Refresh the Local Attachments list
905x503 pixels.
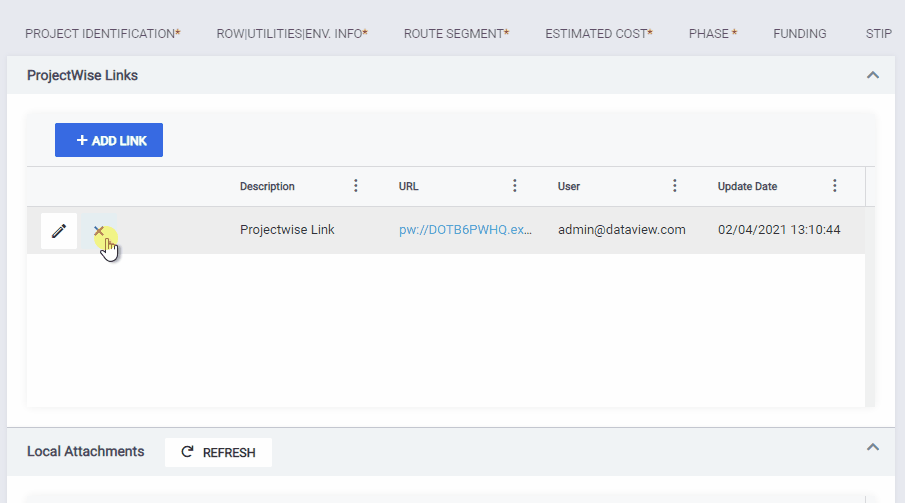coord(218,452)
